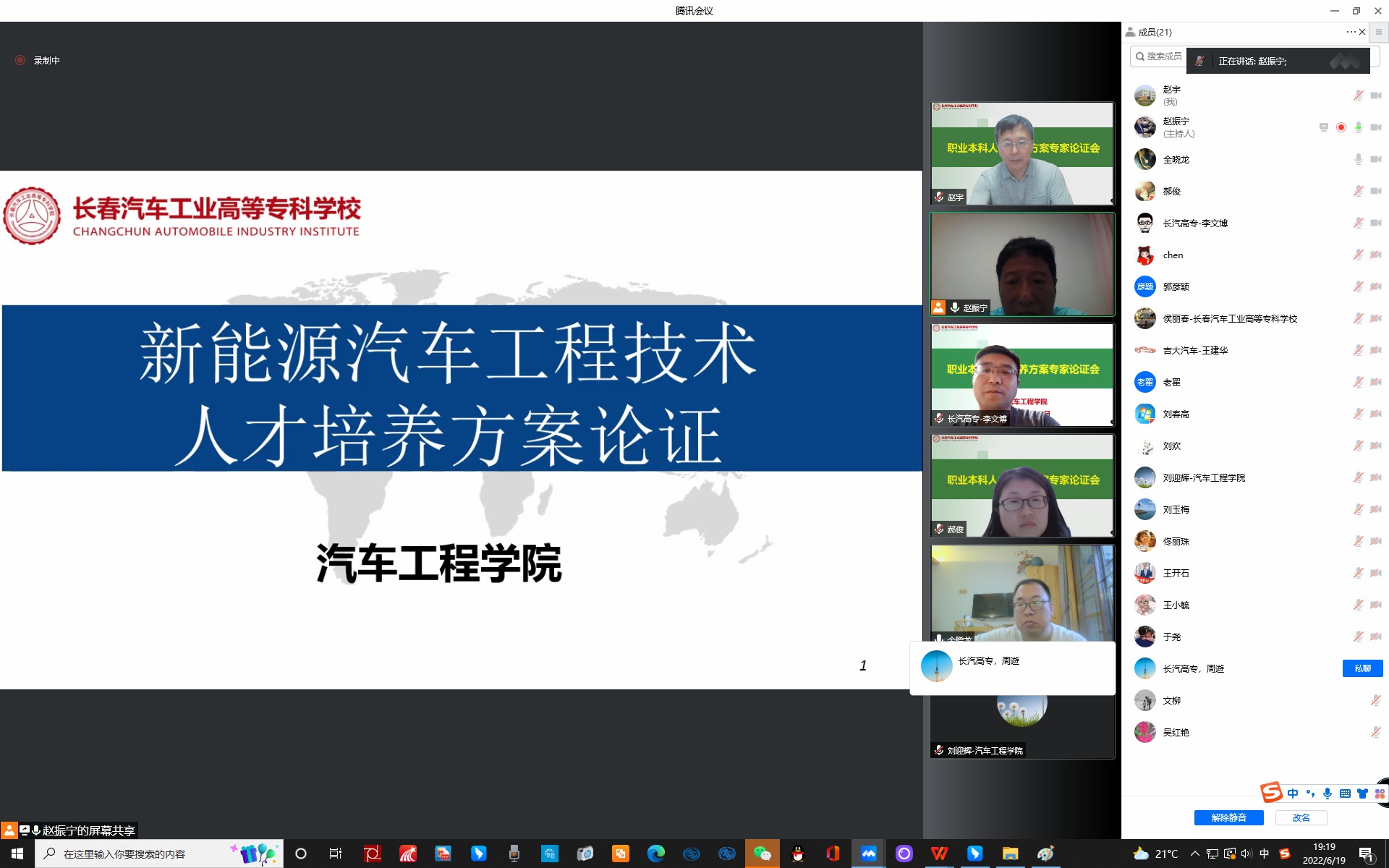Select member 刘迎辉-汽车工程学院 in the list
The width and height of the screenshot is (1389, 868).
pos(1204,477)
